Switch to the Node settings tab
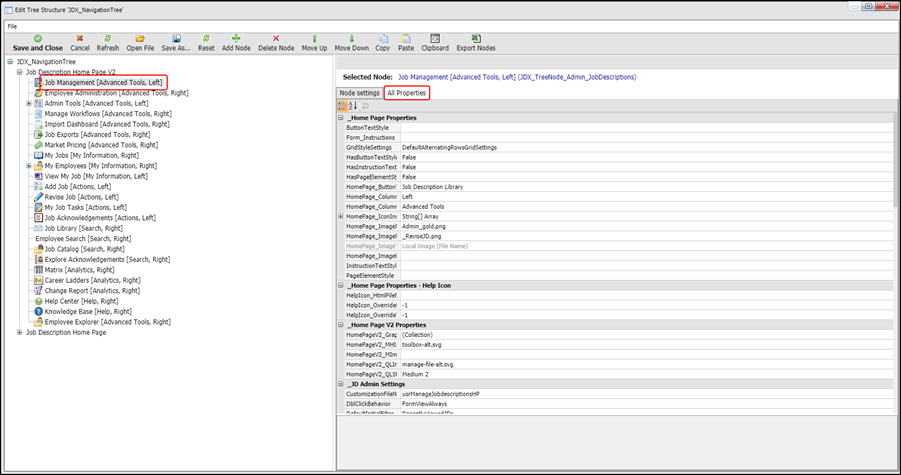Viewport: 901px width, 475px height. 359,92
